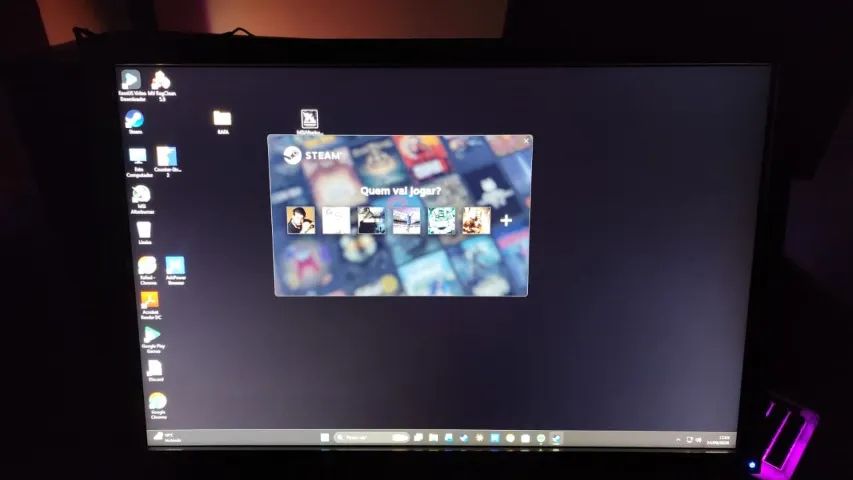Open File Explorer from the taskbar
The height and width of the screenshot is (480, 853).
[x=434, y=438]
